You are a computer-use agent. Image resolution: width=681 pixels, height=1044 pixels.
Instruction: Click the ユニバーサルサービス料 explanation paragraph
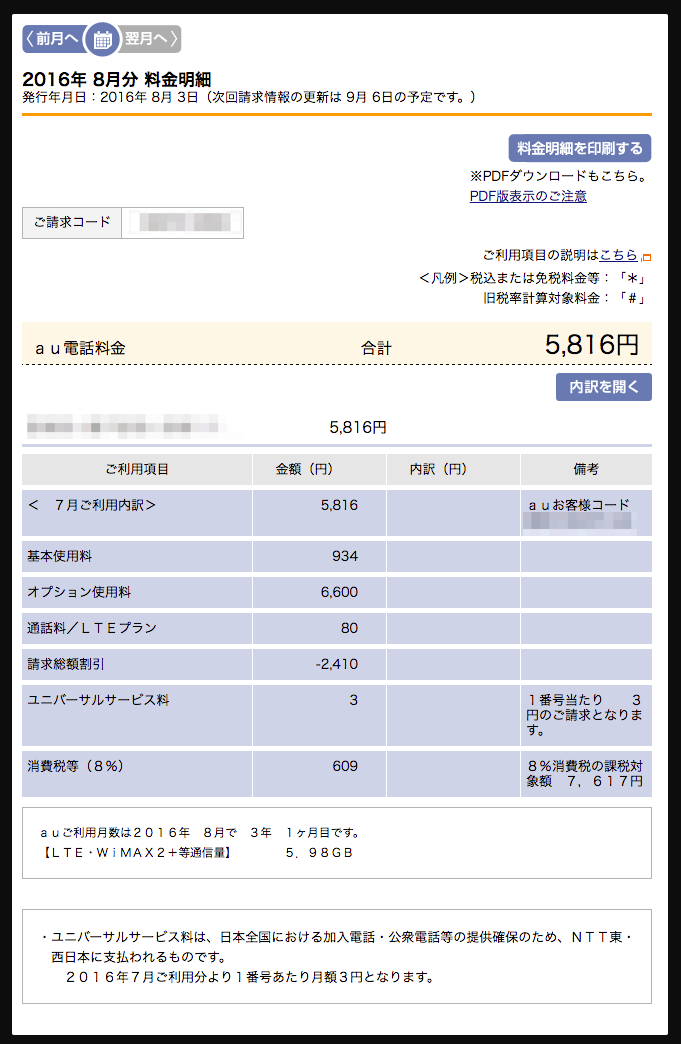(x=338, y=957)
